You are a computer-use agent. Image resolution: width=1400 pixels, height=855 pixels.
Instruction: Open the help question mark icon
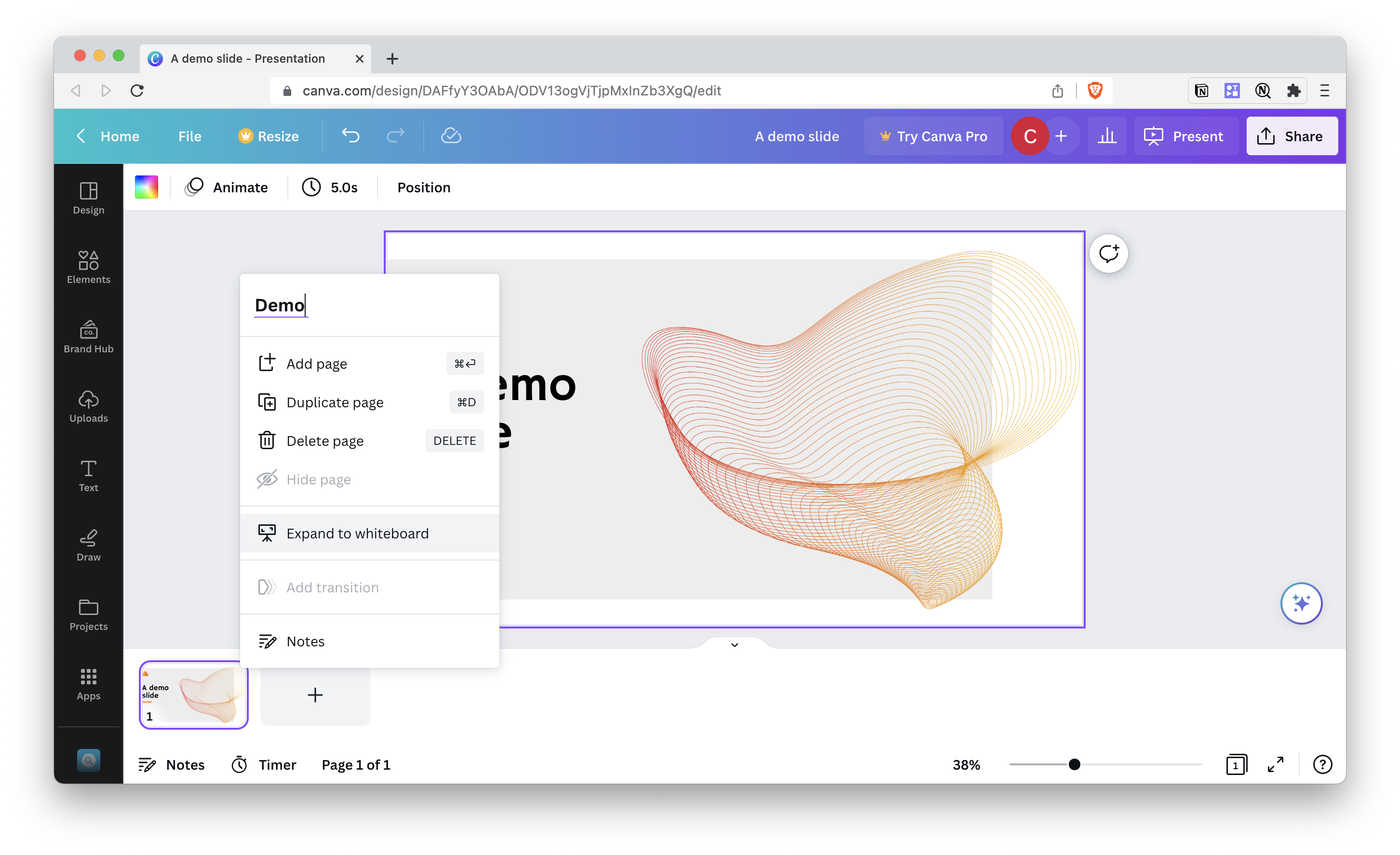pyautogui.click(x=1322, y=764)
